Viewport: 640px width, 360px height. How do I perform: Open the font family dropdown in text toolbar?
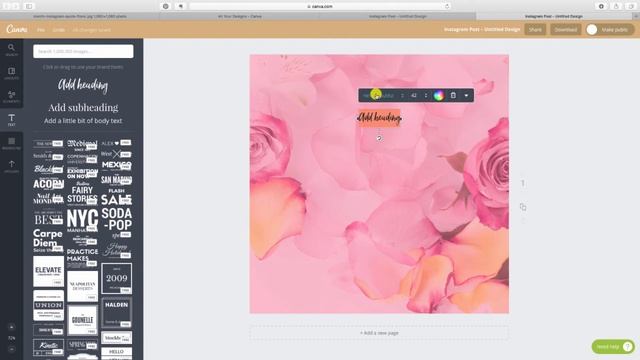coord(383,96)
